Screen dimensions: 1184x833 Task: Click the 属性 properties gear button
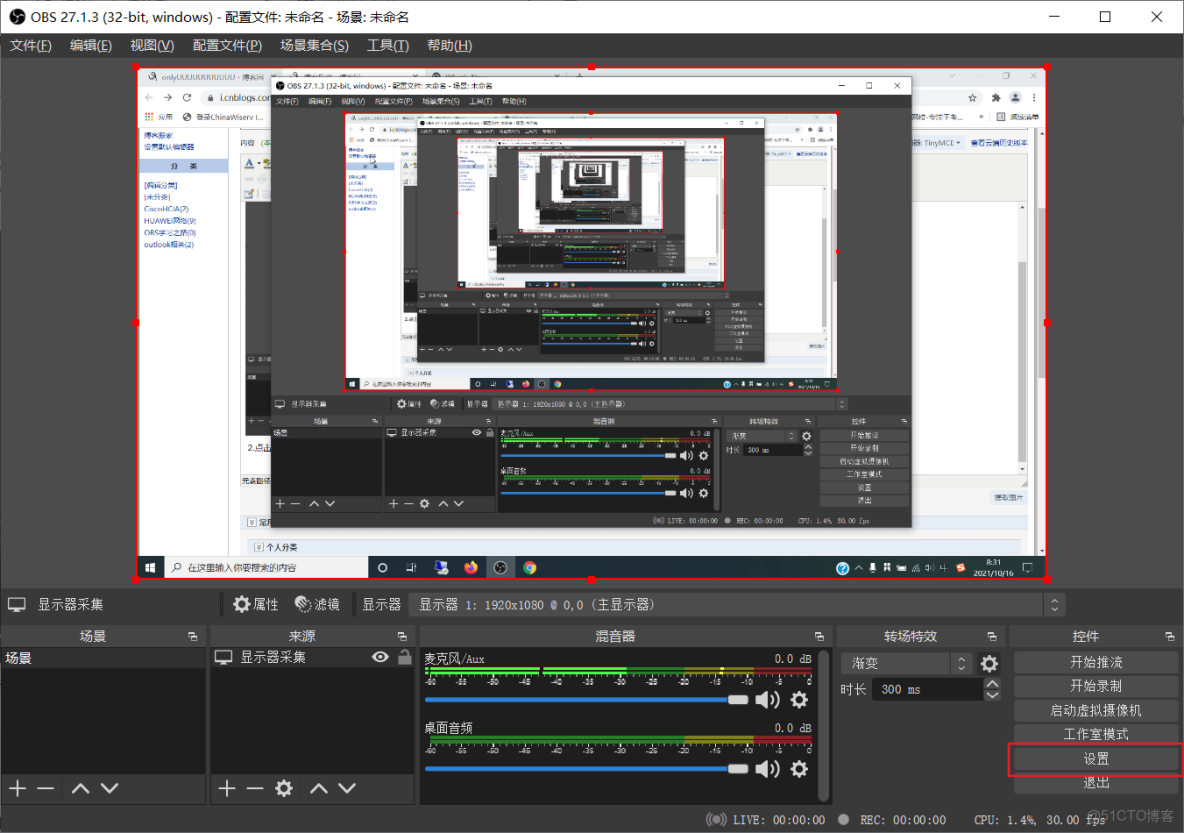point(255,604)
